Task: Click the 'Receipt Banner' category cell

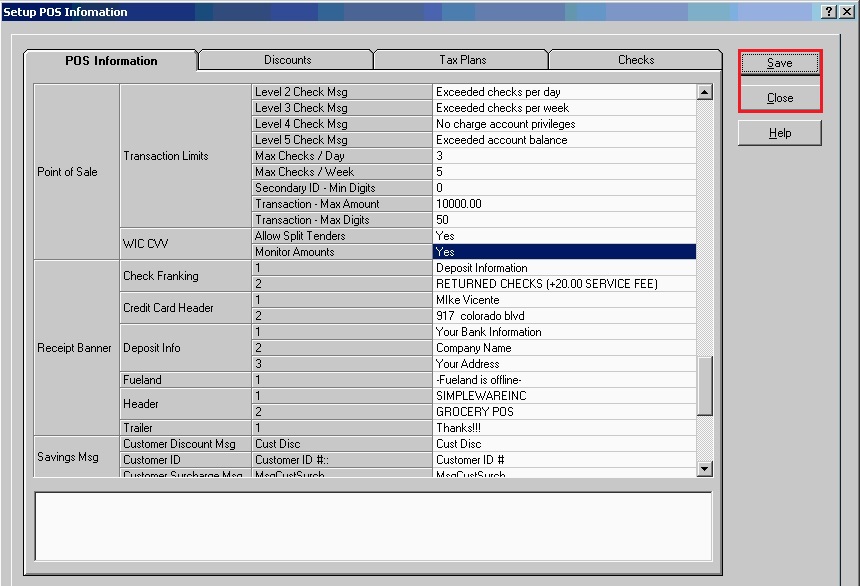Action: (x=77, y=348)
